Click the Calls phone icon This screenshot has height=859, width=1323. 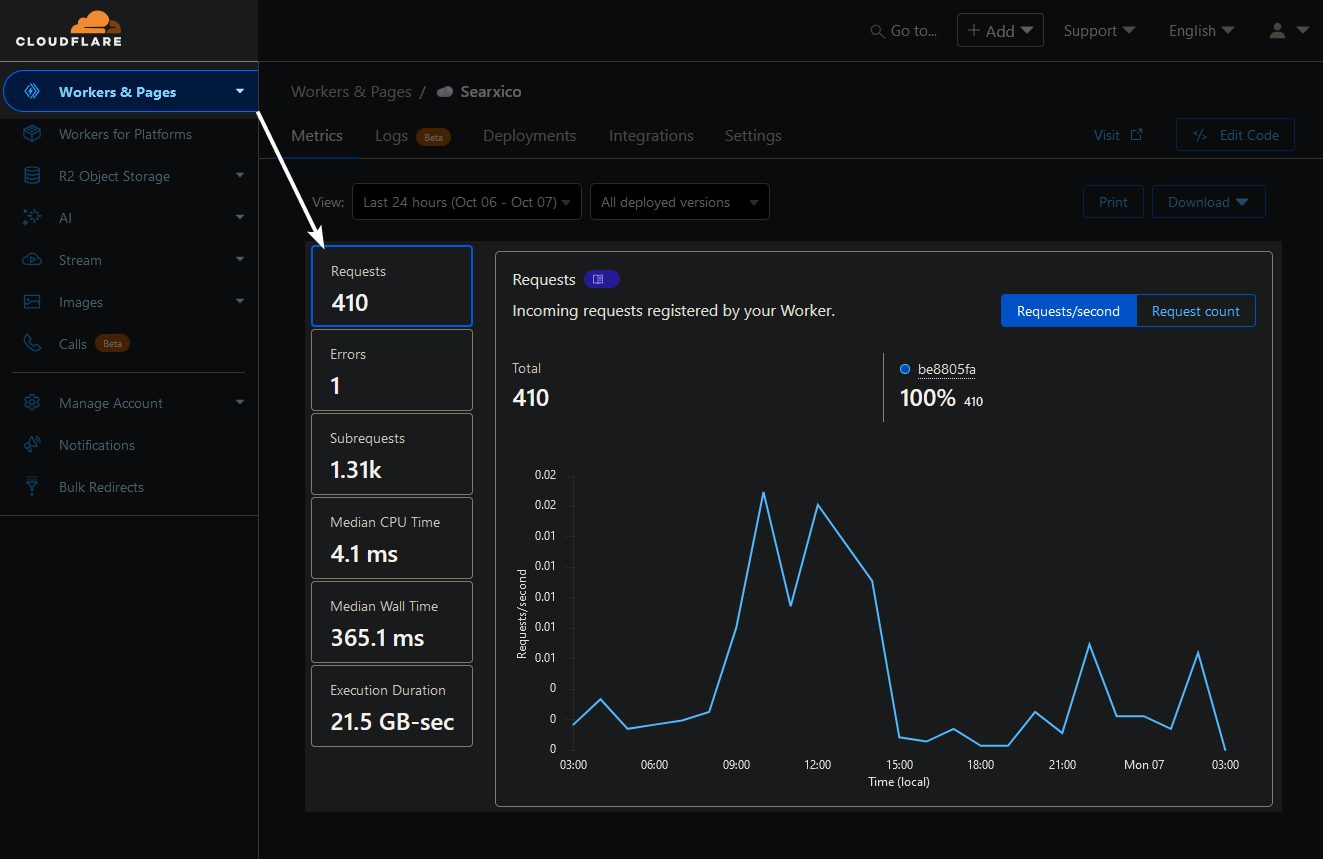click(x=32, y=344)
